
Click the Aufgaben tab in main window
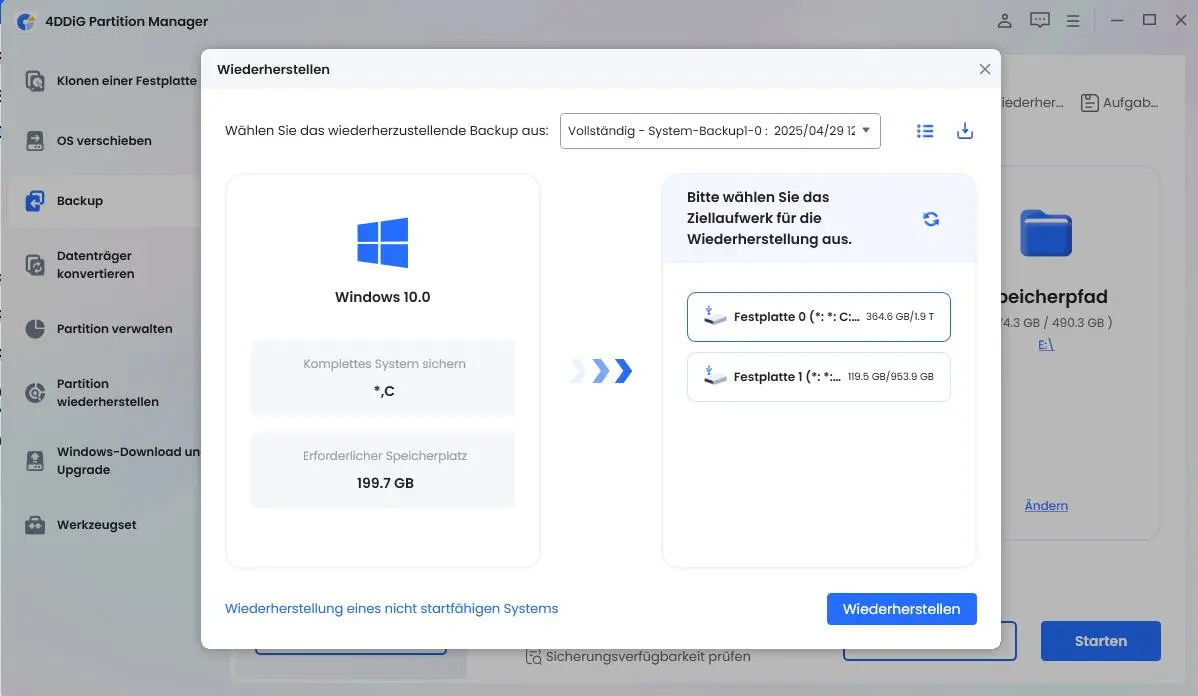1120,102
